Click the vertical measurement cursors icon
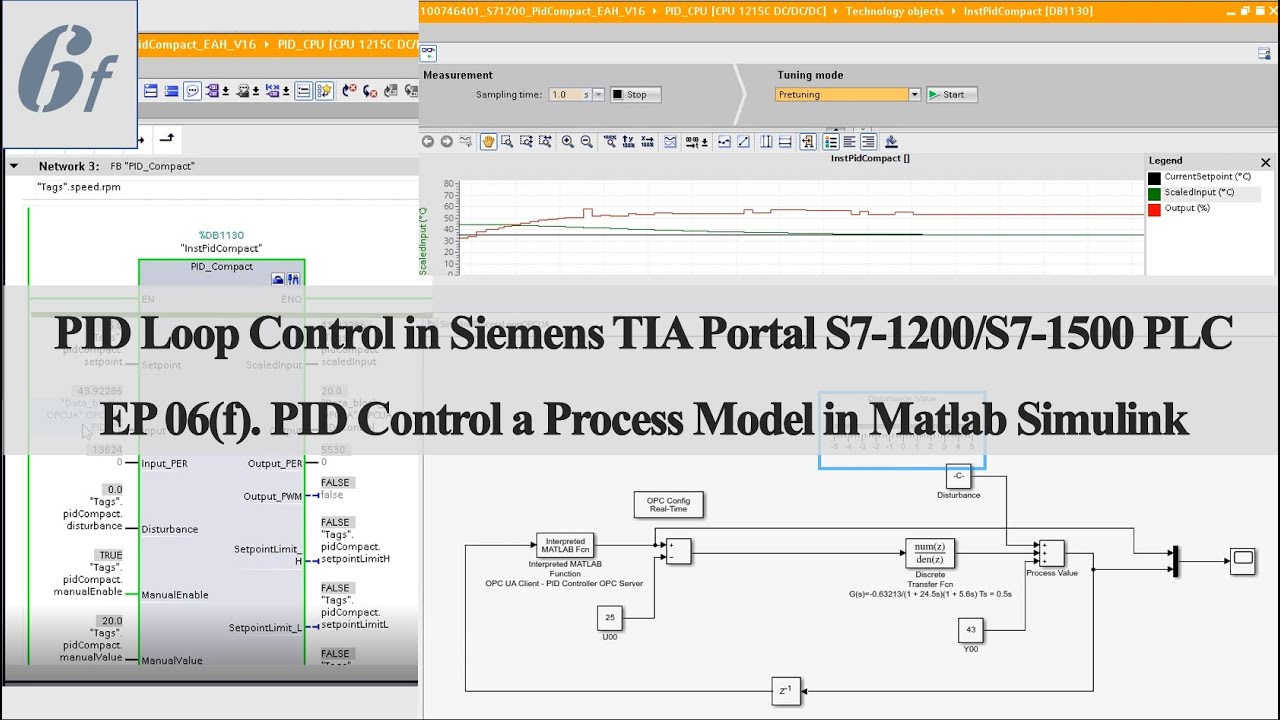Screen dimensions: 1280x720 tap(766, 141)
